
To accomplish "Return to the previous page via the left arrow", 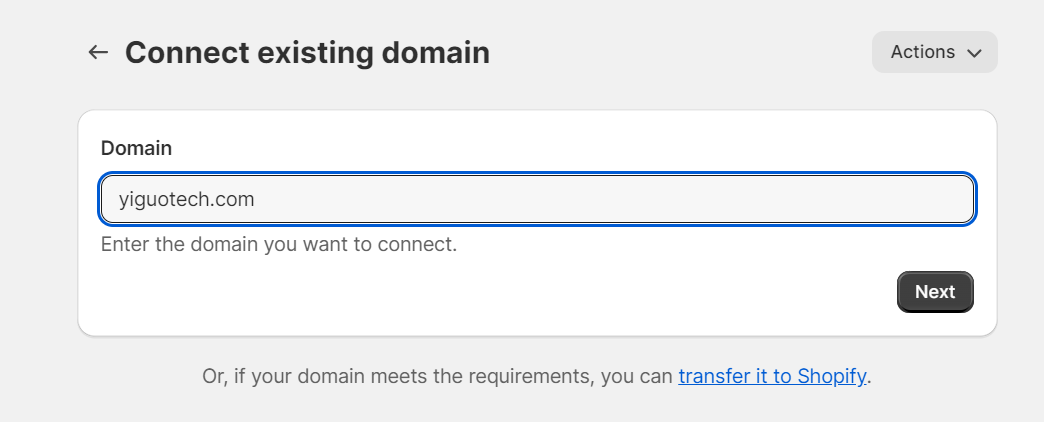I will coord(97,52).
